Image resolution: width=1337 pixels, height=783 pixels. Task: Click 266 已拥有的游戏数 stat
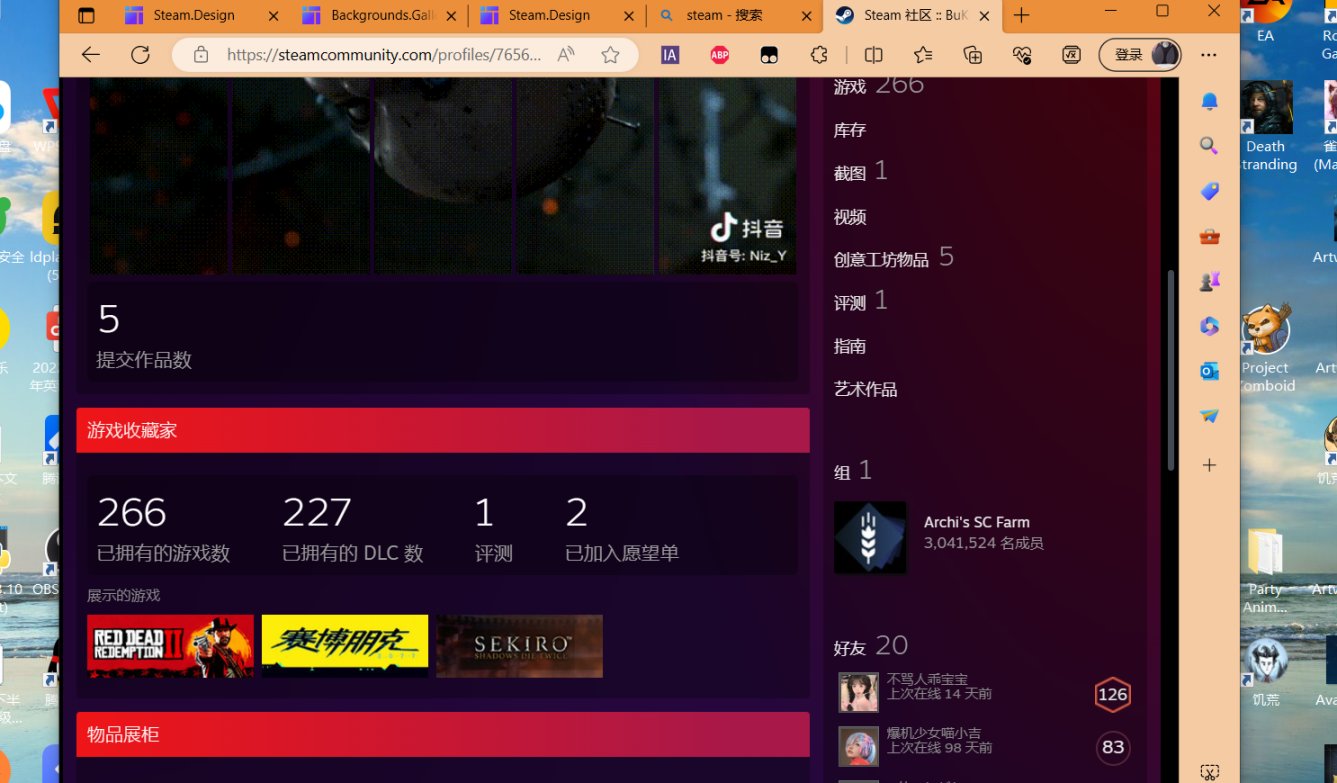164,528
